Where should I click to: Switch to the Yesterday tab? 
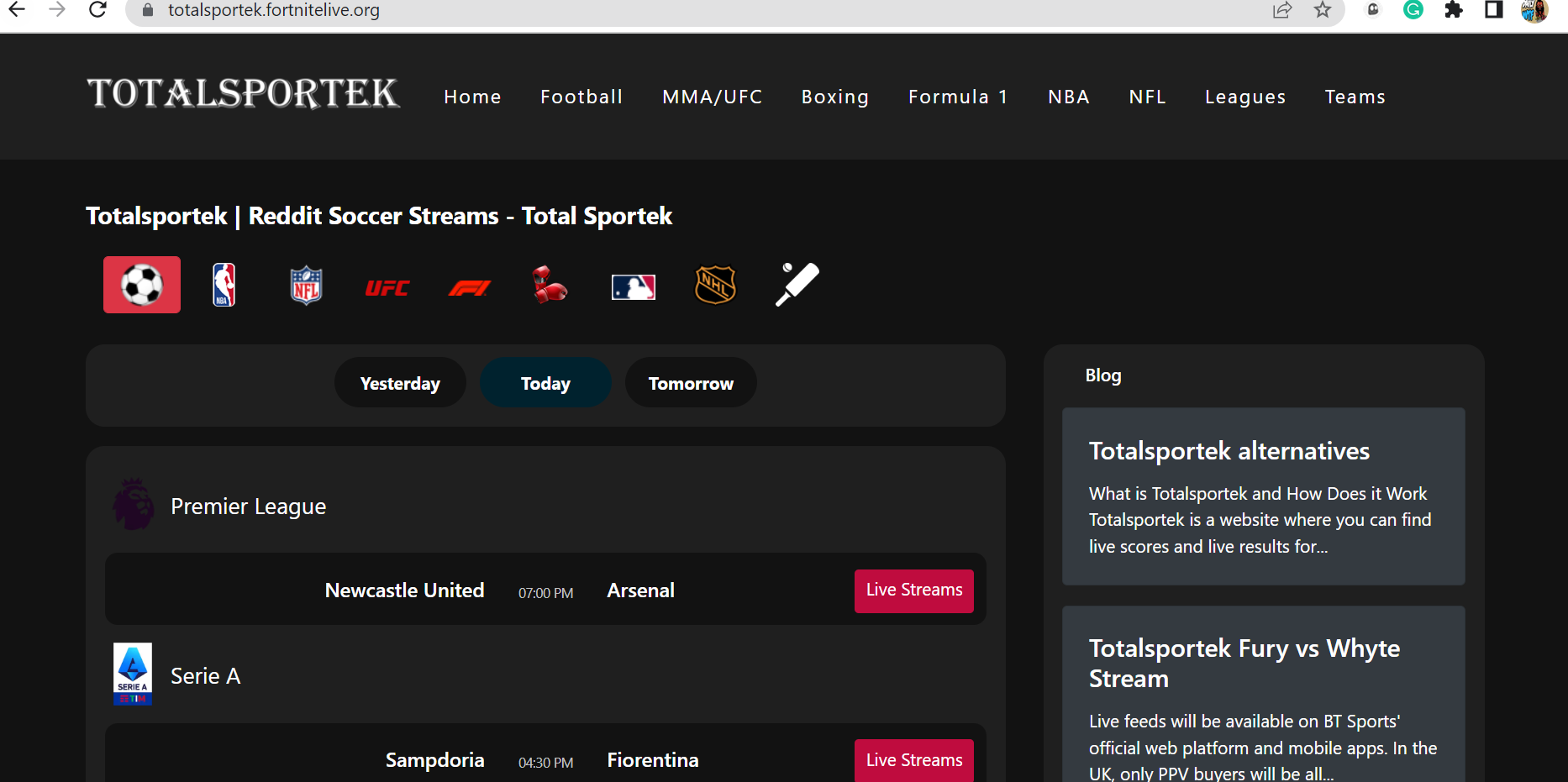pyautogui.click(x=400, y=382)
